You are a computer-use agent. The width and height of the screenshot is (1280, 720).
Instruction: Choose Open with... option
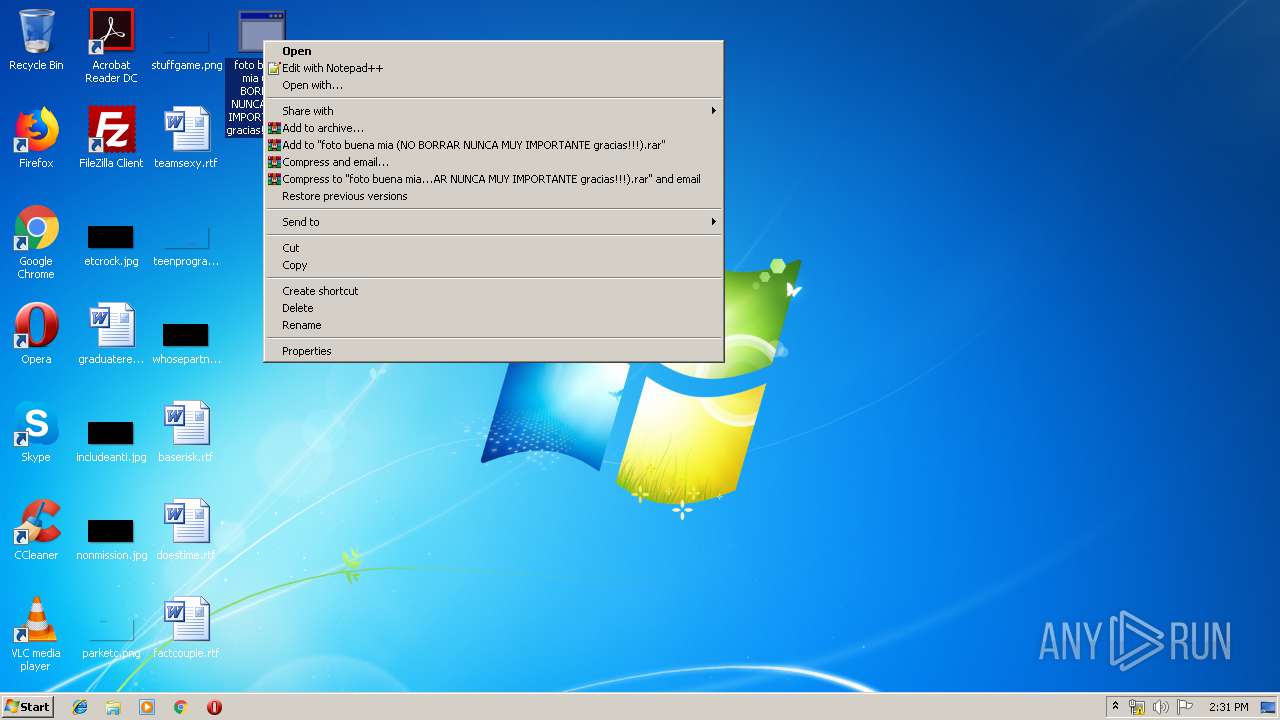493,85
